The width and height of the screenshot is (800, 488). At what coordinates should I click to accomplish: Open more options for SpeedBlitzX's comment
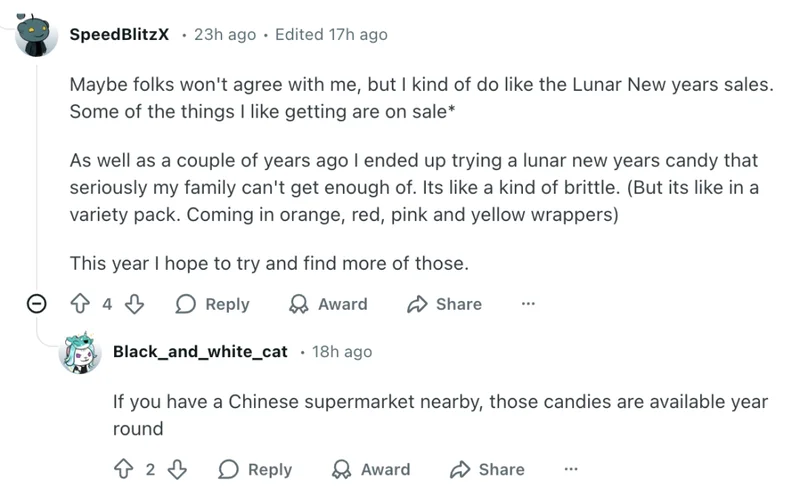[528, 304]
